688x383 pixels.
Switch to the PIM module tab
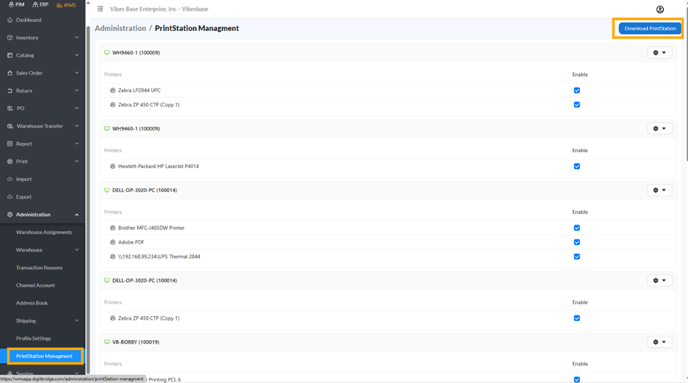coord(17,4)
